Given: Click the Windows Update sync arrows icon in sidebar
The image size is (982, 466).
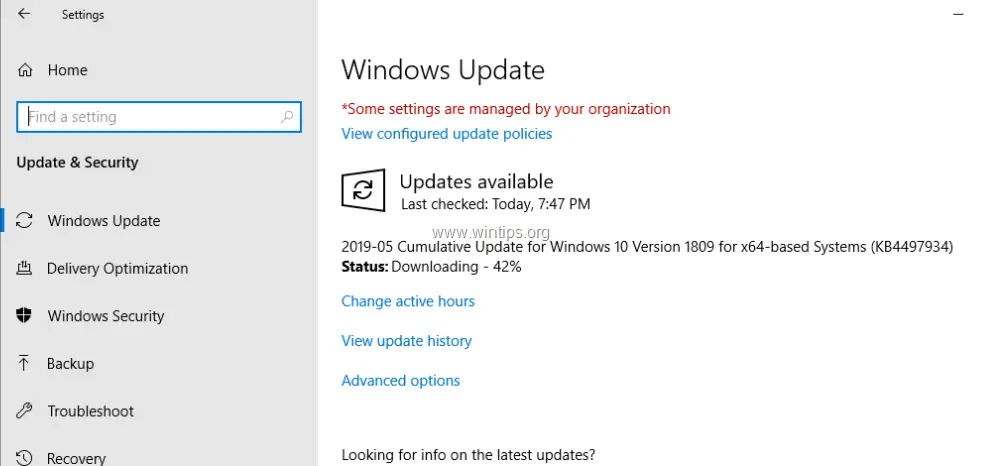Looking at the screenshot, I should tap(24, 220).
